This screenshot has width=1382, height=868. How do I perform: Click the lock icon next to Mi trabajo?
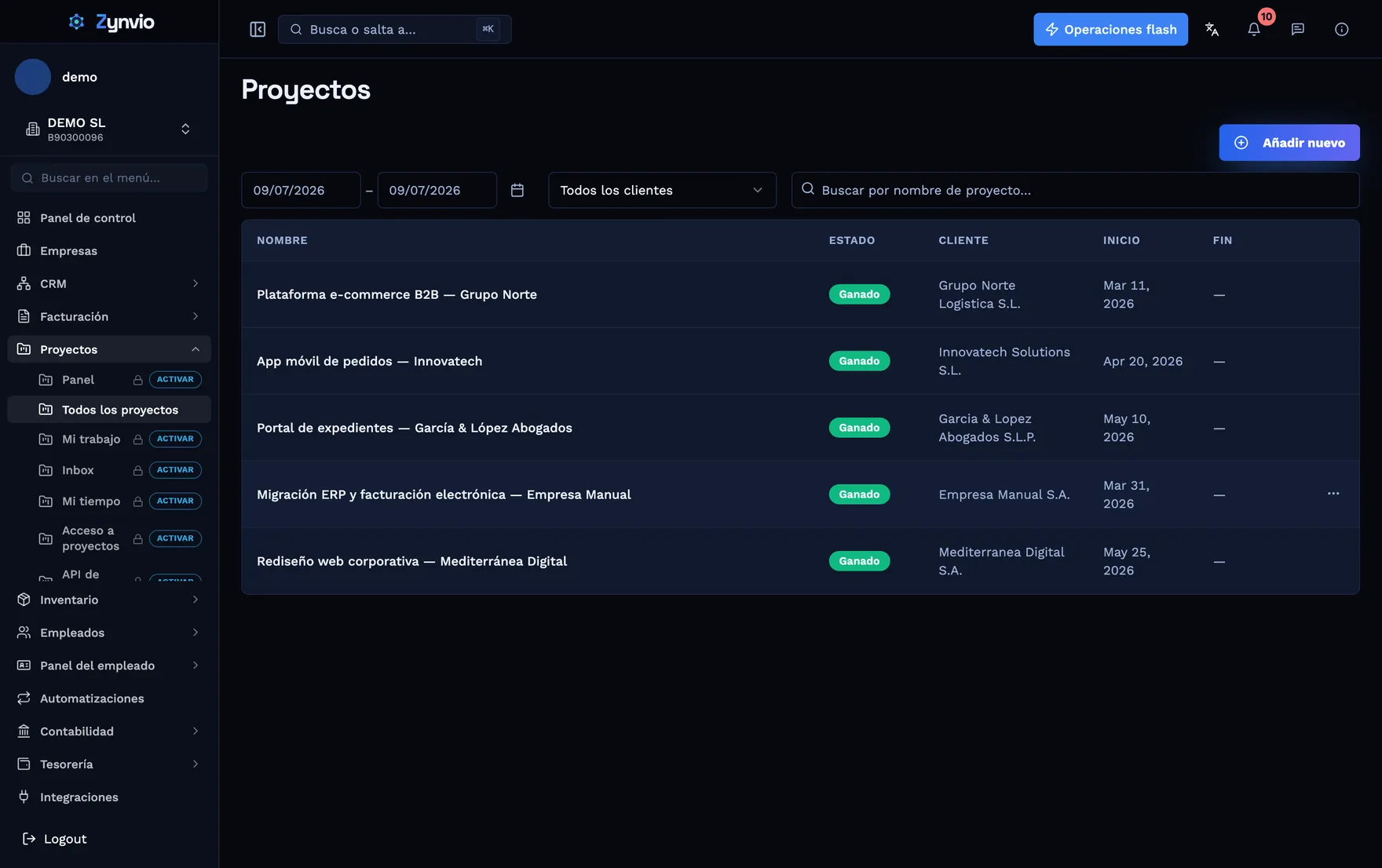pos(137,439)
